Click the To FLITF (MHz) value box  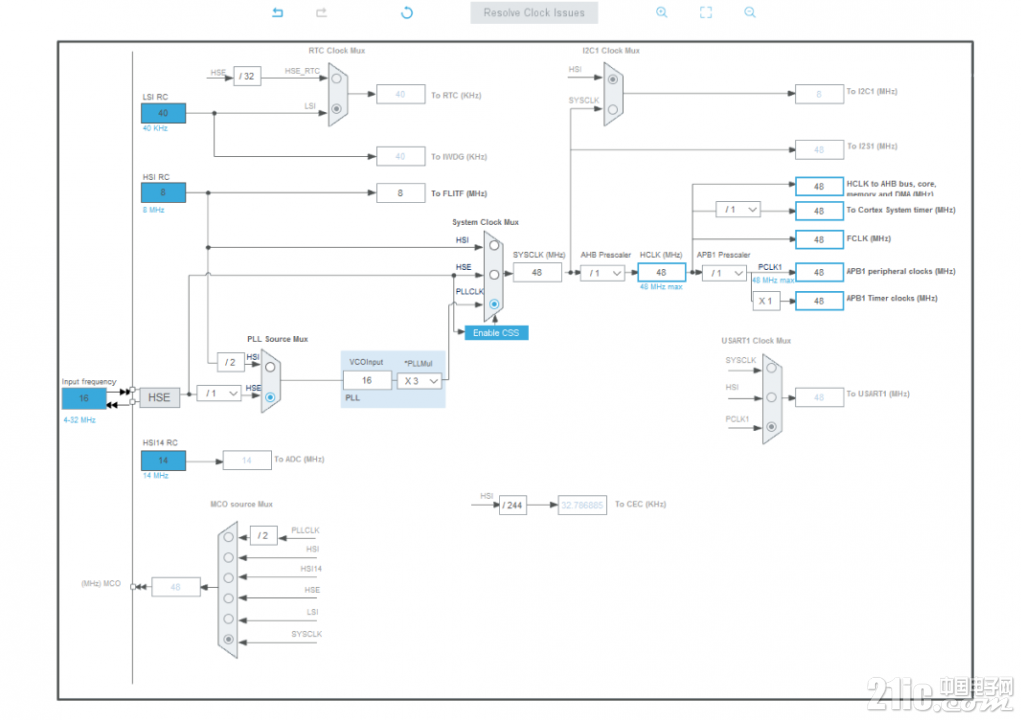pos(400,193)
